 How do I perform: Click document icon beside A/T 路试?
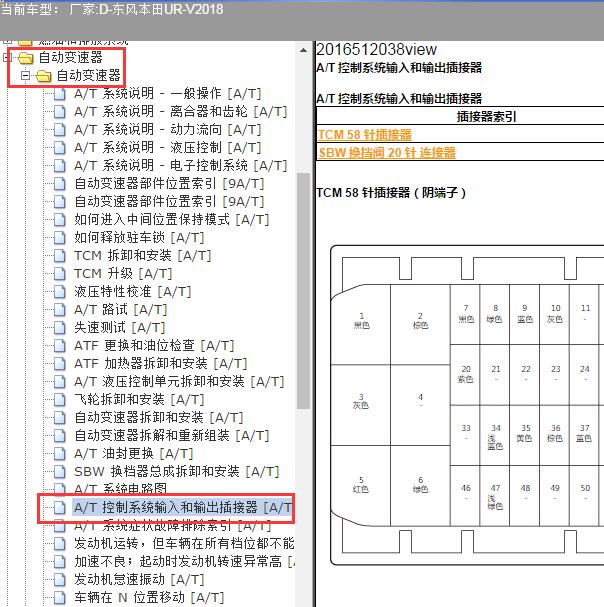point(59,310)
